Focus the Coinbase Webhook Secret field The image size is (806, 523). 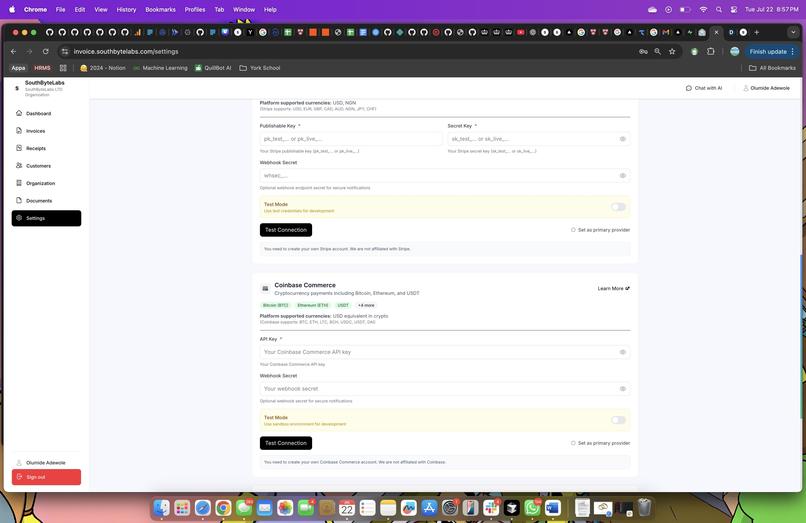pyautogui.click(x=445, y=389)
